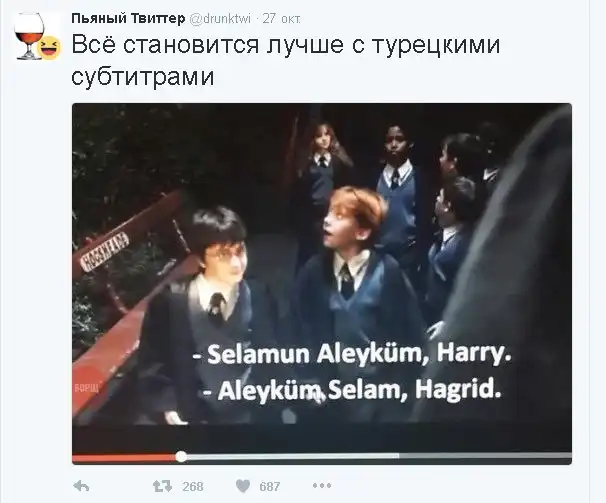The width and height of the screenshot is (606, 503).
Task: Like the tweet with the heart icon
Action: click(243, 486)
